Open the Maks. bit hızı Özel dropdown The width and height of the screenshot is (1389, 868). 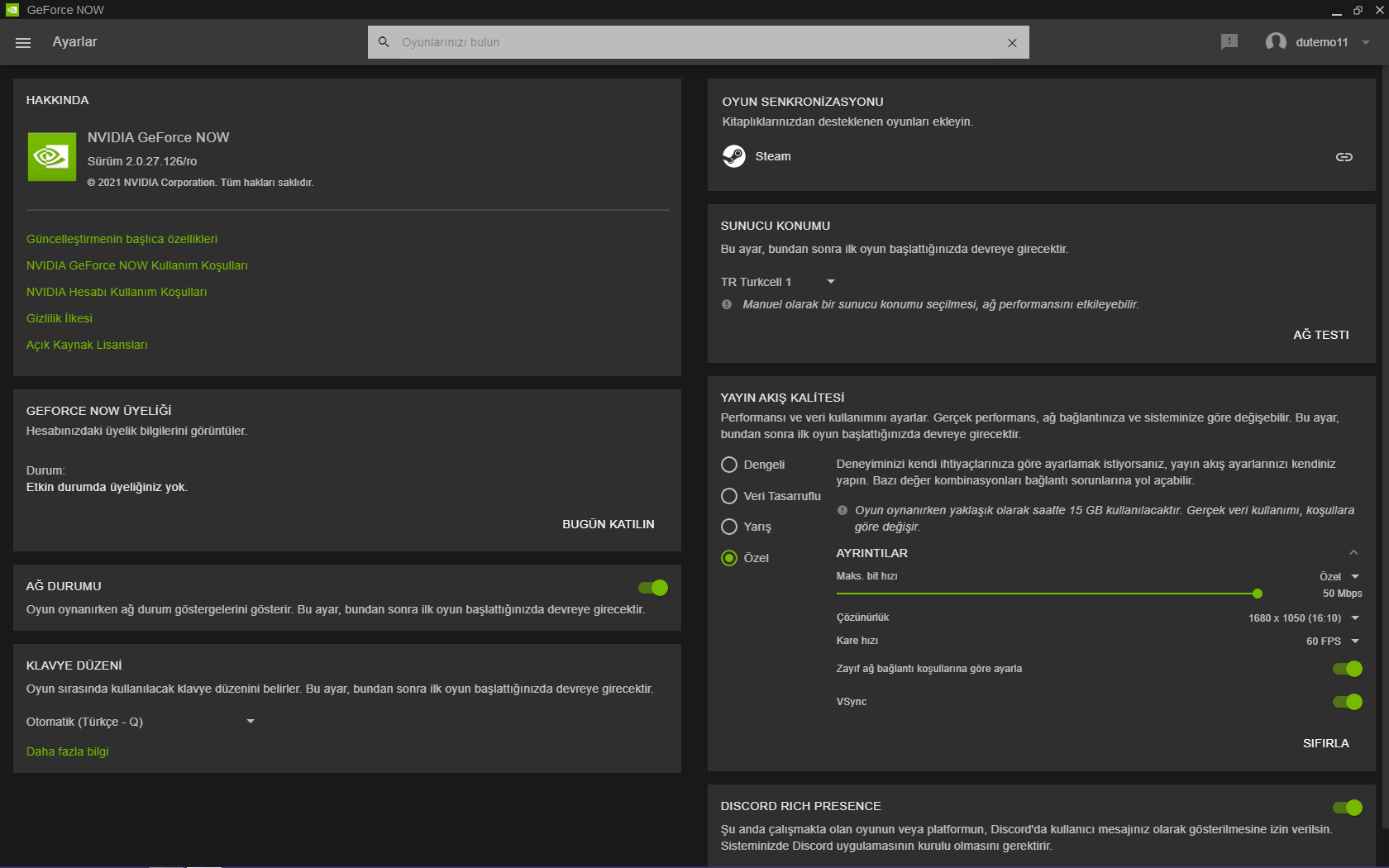tap(1339, 577)
